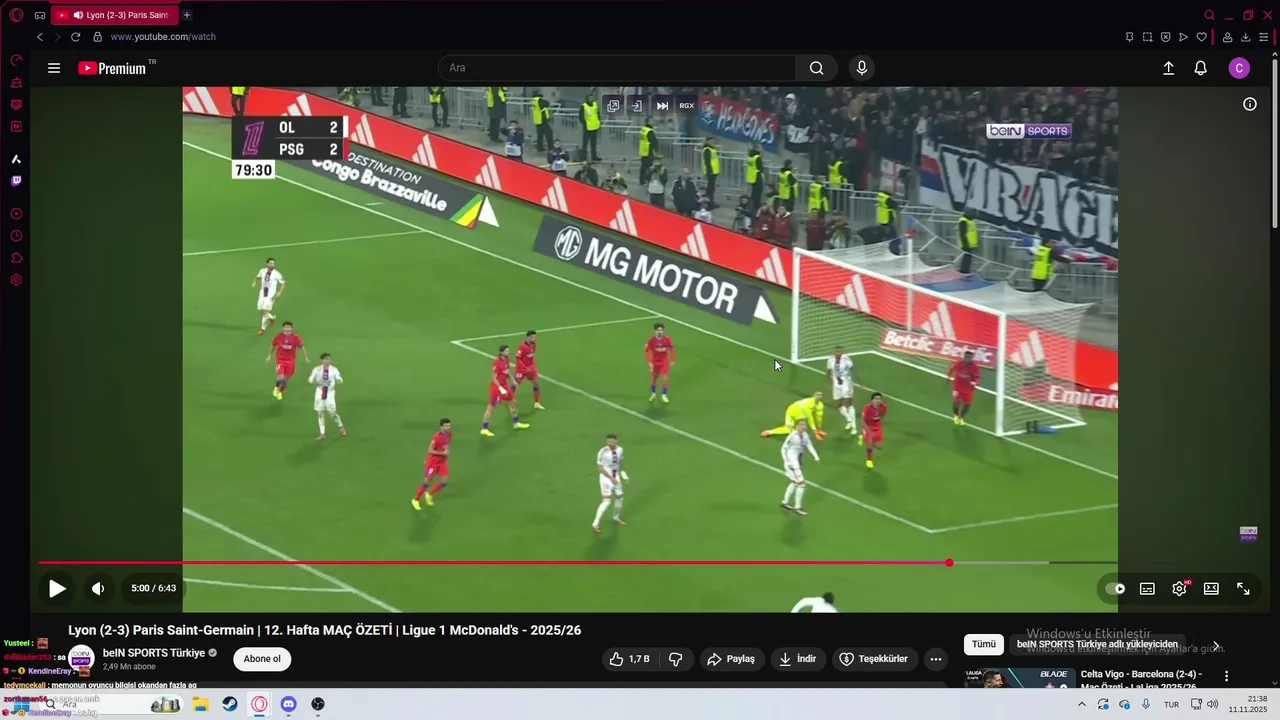Open options for Celta Vigo video

tap(1227, 676)
